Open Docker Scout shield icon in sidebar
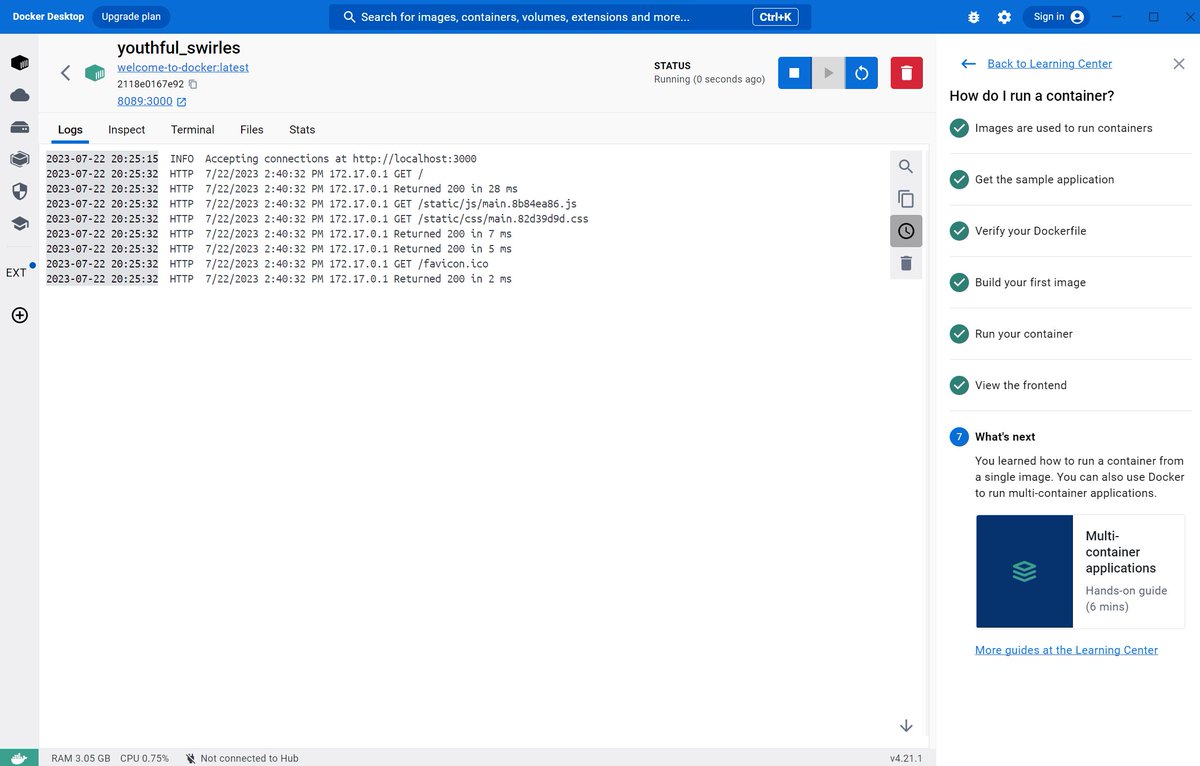The image size is (1200, 766). [x=19, y=191]
